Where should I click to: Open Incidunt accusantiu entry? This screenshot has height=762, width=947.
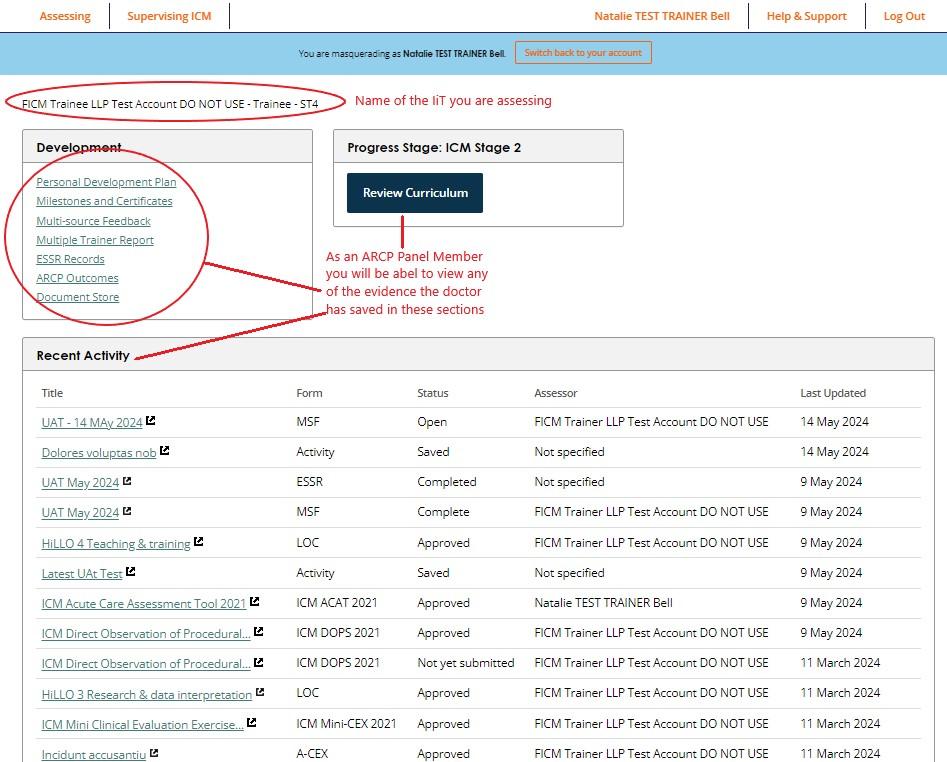click(94, 755)
